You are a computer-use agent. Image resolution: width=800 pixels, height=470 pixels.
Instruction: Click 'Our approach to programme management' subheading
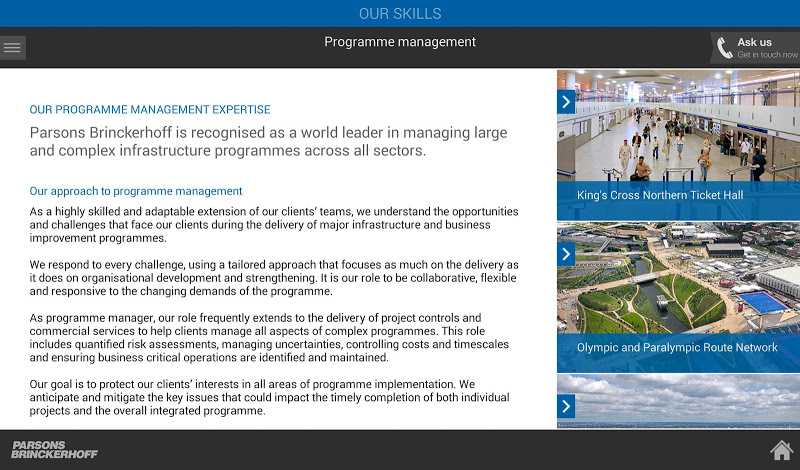pyautogui.click(x=136, y=191)
